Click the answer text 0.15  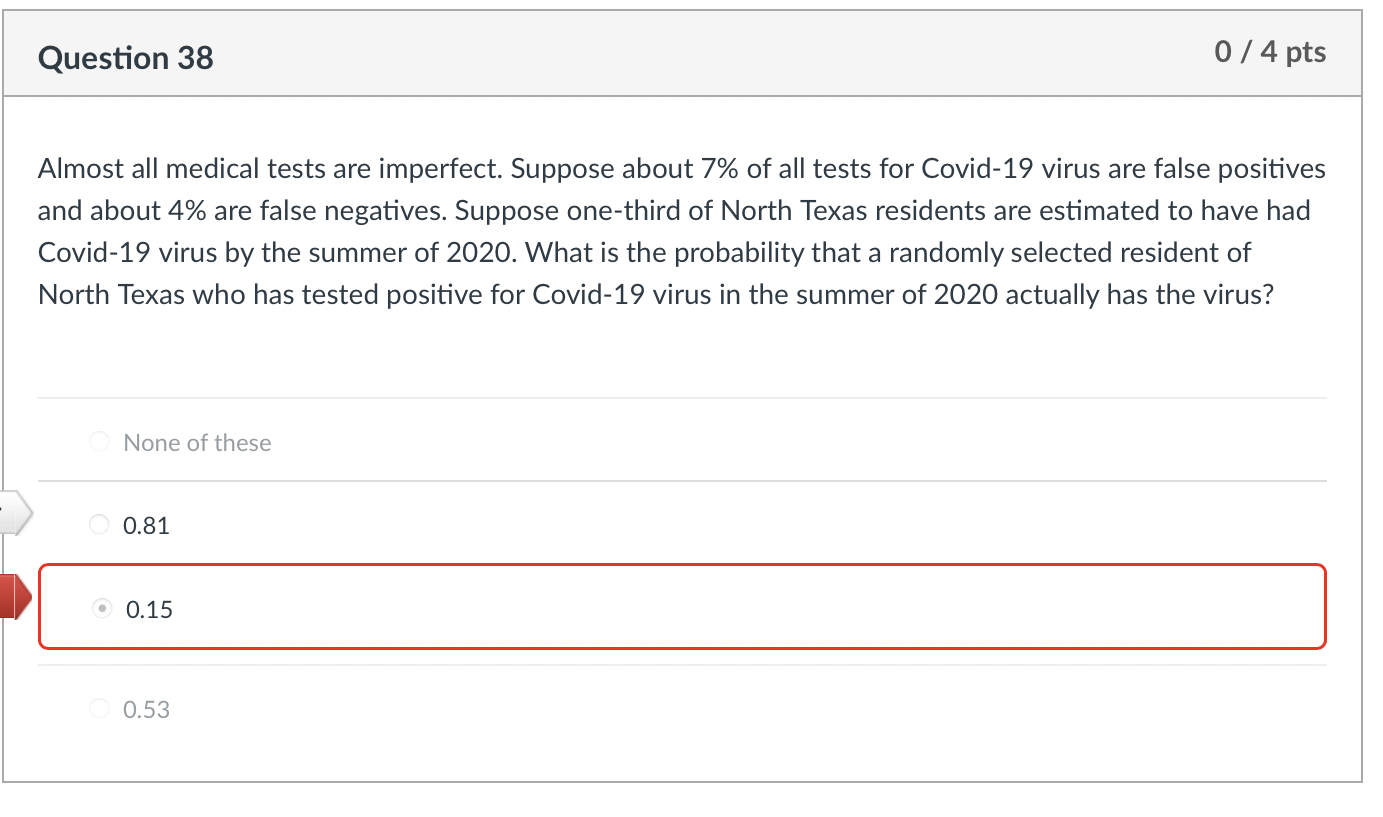click(148, 608)
